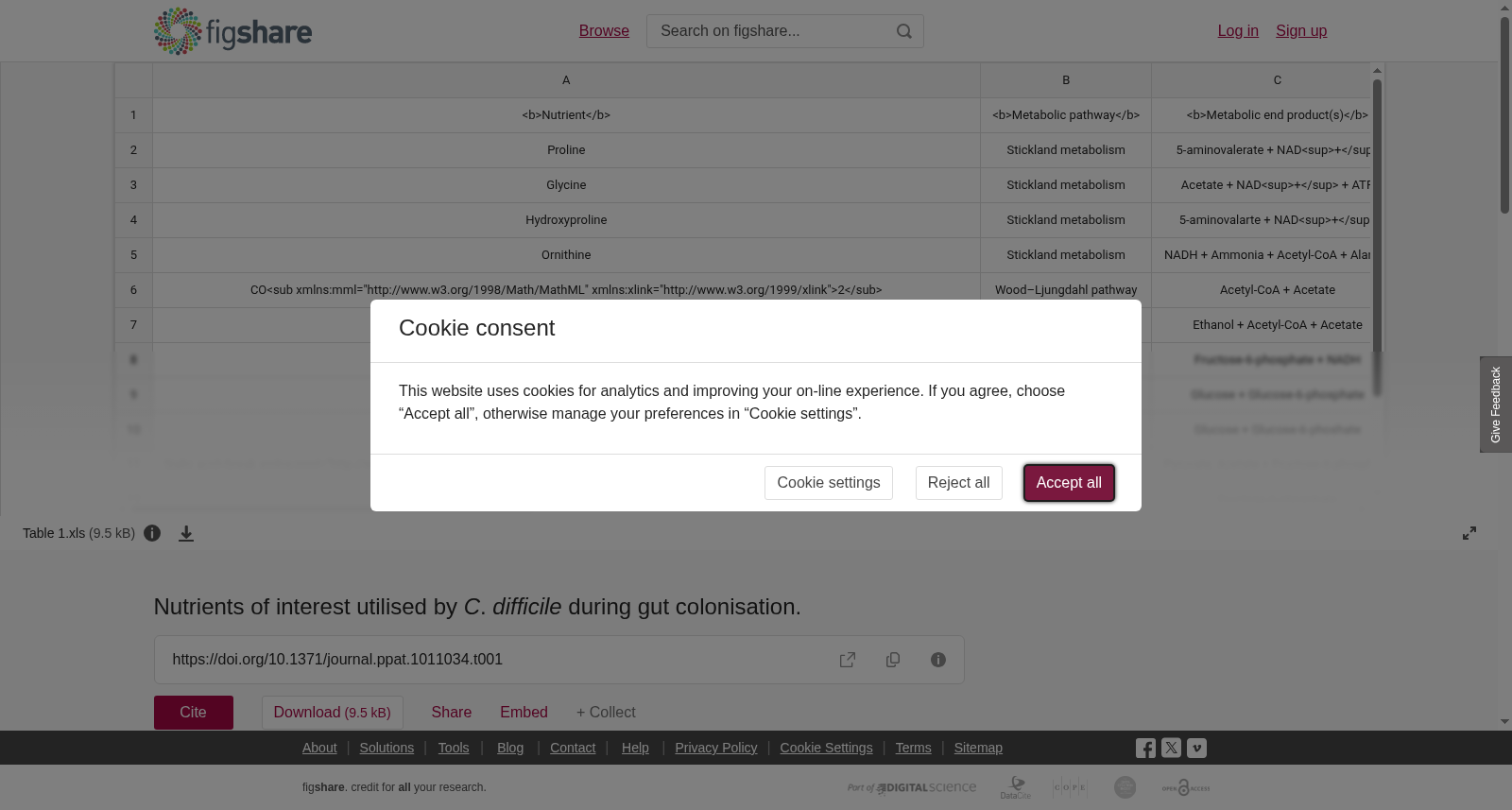Download Table 1.xls via arrow icon

[x=186, y=534]
